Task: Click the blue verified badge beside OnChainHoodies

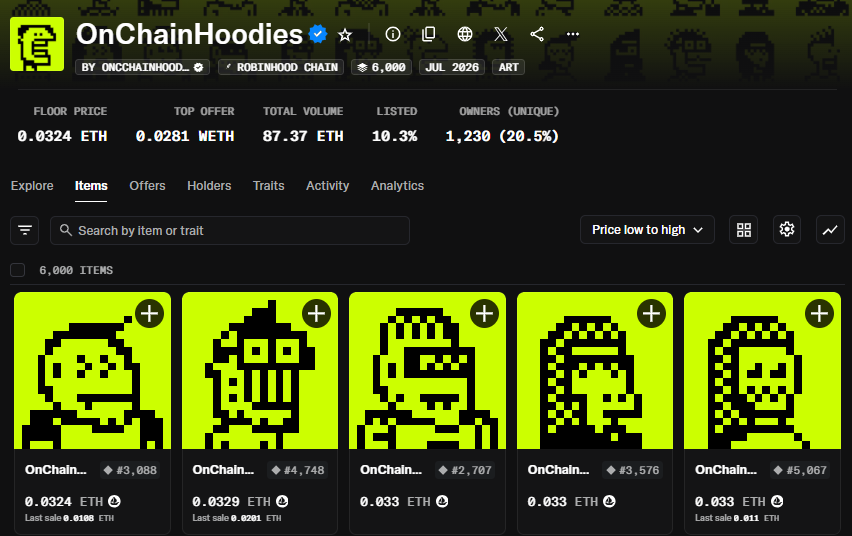Action: 318,34
